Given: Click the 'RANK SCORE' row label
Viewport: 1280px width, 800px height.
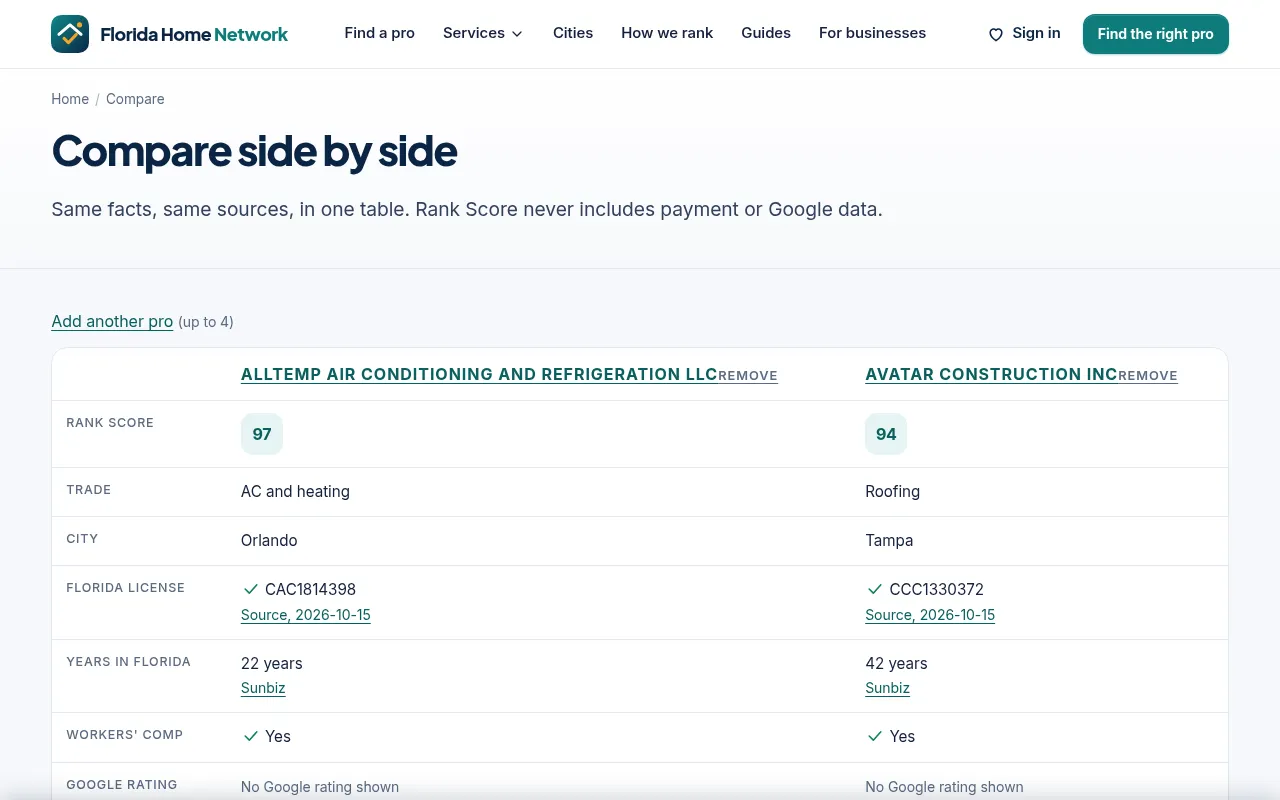Looking at the screenshot, I should (x=110, y=423).
